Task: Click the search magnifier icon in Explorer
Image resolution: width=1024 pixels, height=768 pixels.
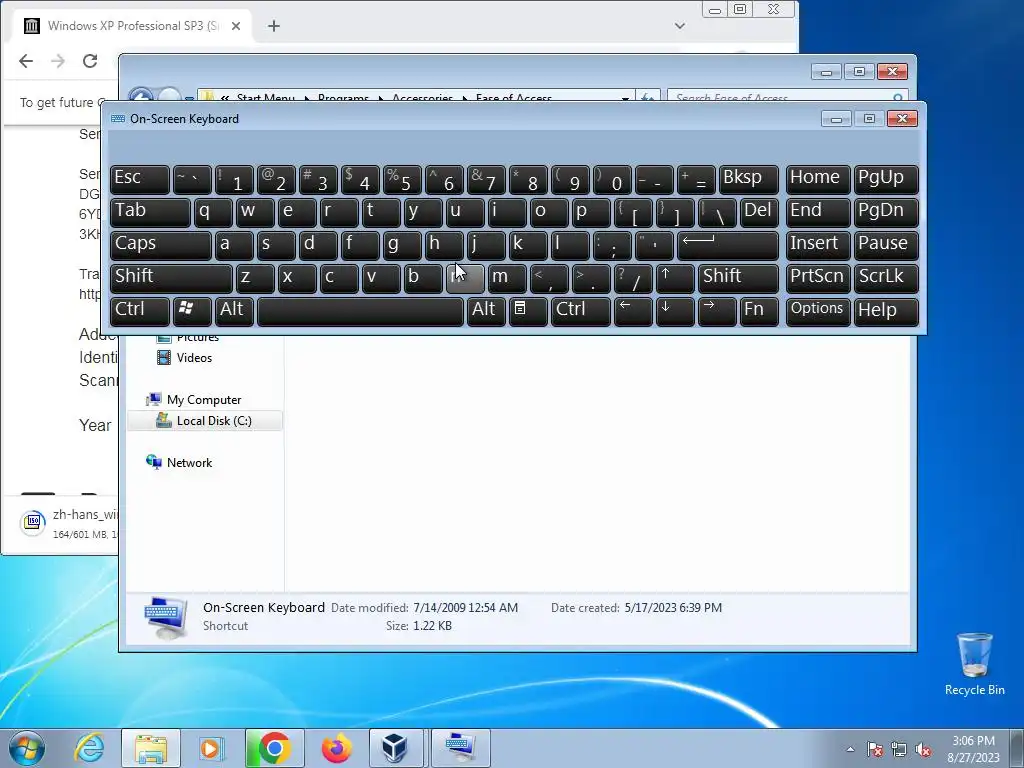Action: tap(898, 98)
